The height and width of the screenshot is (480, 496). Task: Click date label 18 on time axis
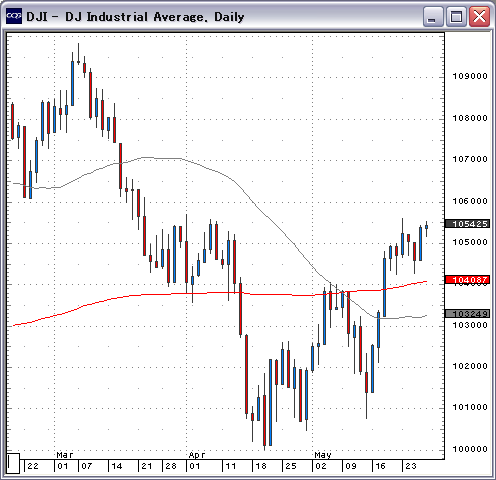tap(261, 466)
